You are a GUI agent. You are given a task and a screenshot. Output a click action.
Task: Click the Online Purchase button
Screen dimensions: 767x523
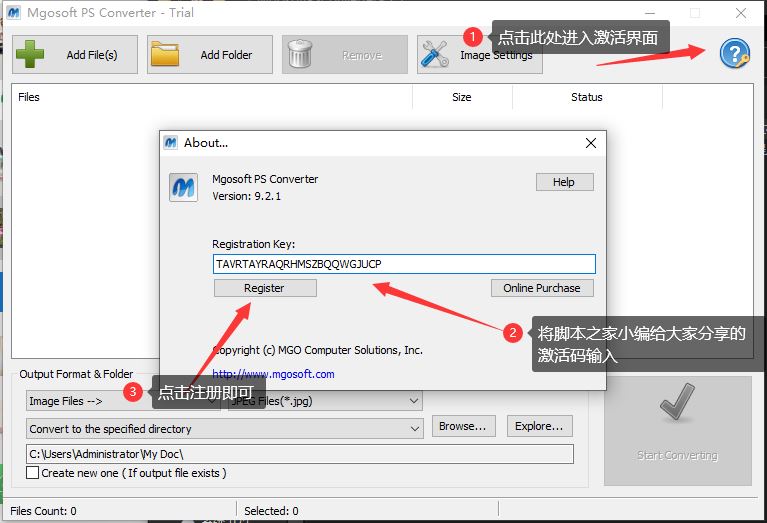(x=542, y=288)
